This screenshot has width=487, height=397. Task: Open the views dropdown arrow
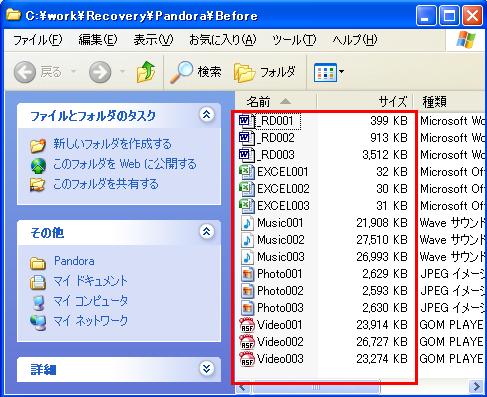click(342, 71)
